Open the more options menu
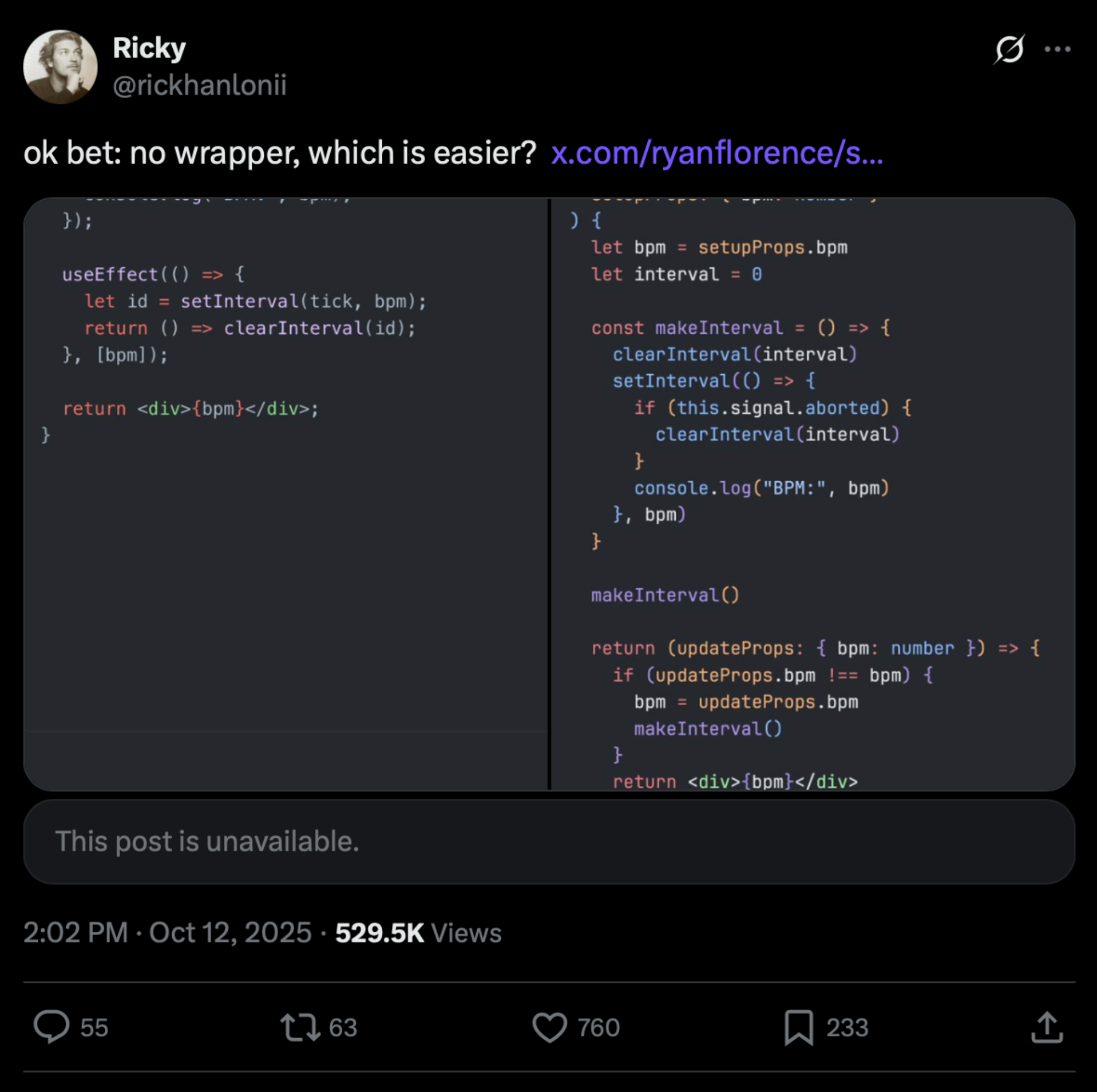The width and height of the screenshot is (1097, 1092). 1058,50
